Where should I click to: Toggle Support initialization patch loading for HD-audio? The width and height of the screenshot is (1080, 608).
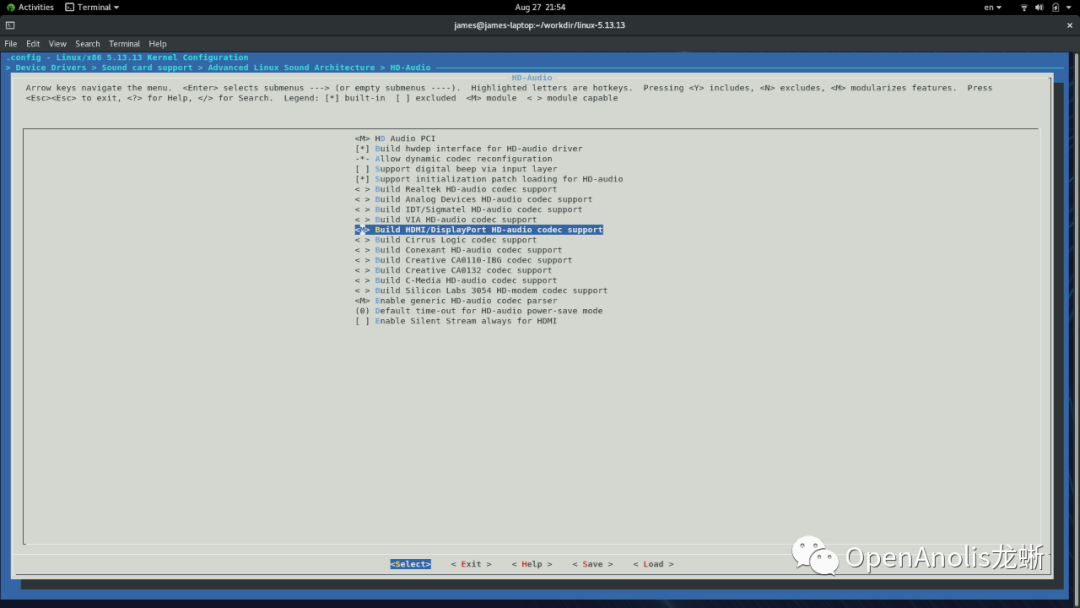coord(489,179)
